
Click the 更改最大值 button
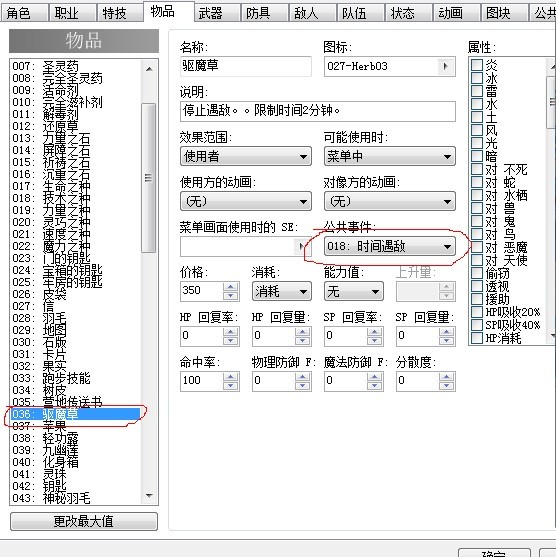tap(84, 521)
